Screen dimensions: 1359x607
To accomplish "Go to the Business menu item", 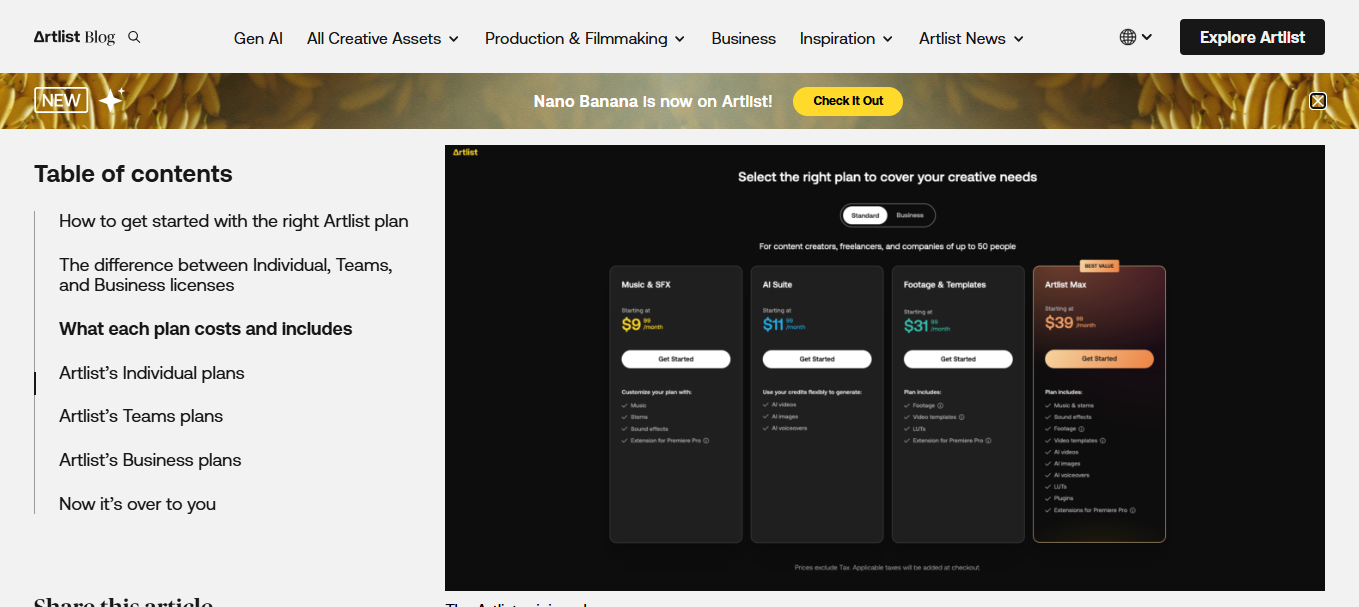I will coord(743,38).
